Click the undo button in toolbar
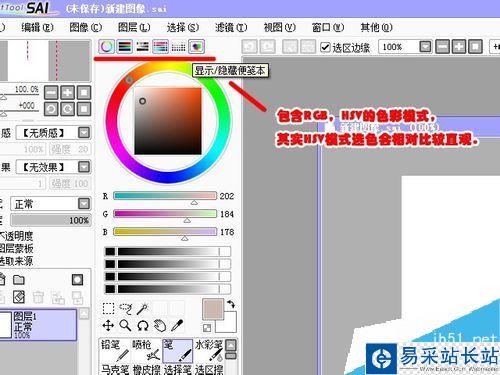Screen dimensions: 500x375 click(x=249, y=47)
